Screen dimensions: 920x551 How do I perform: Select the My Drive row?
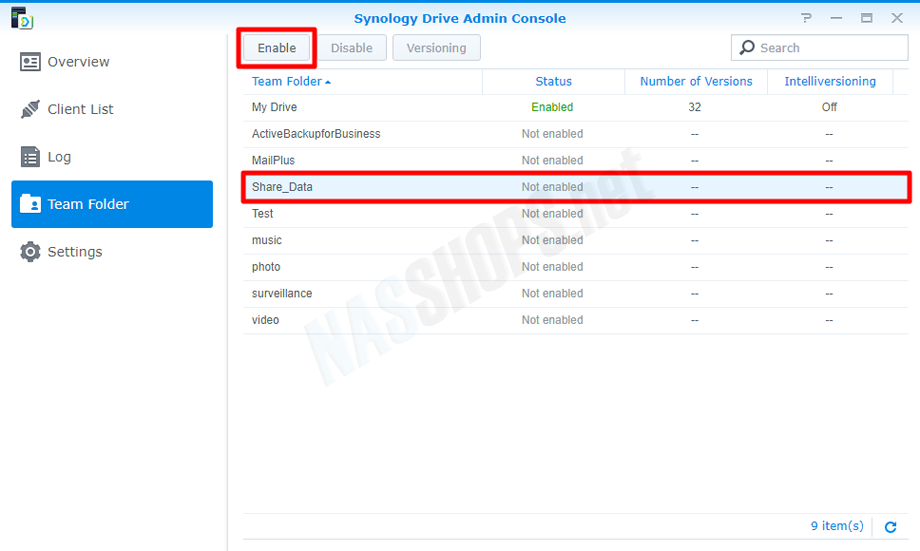576,107
